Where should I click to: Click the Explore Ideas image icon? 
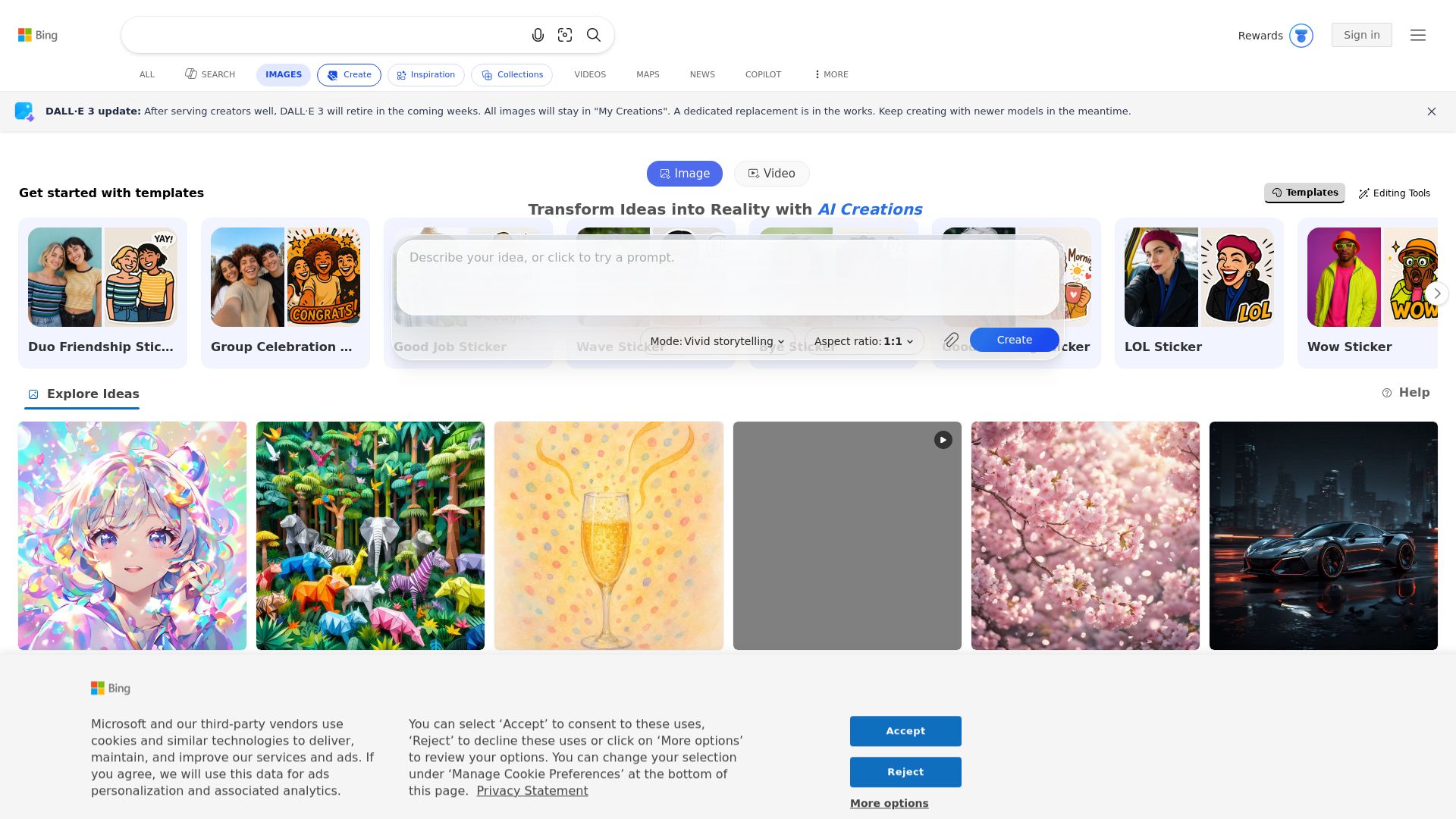pyautogui.click(x=33, y=394)
